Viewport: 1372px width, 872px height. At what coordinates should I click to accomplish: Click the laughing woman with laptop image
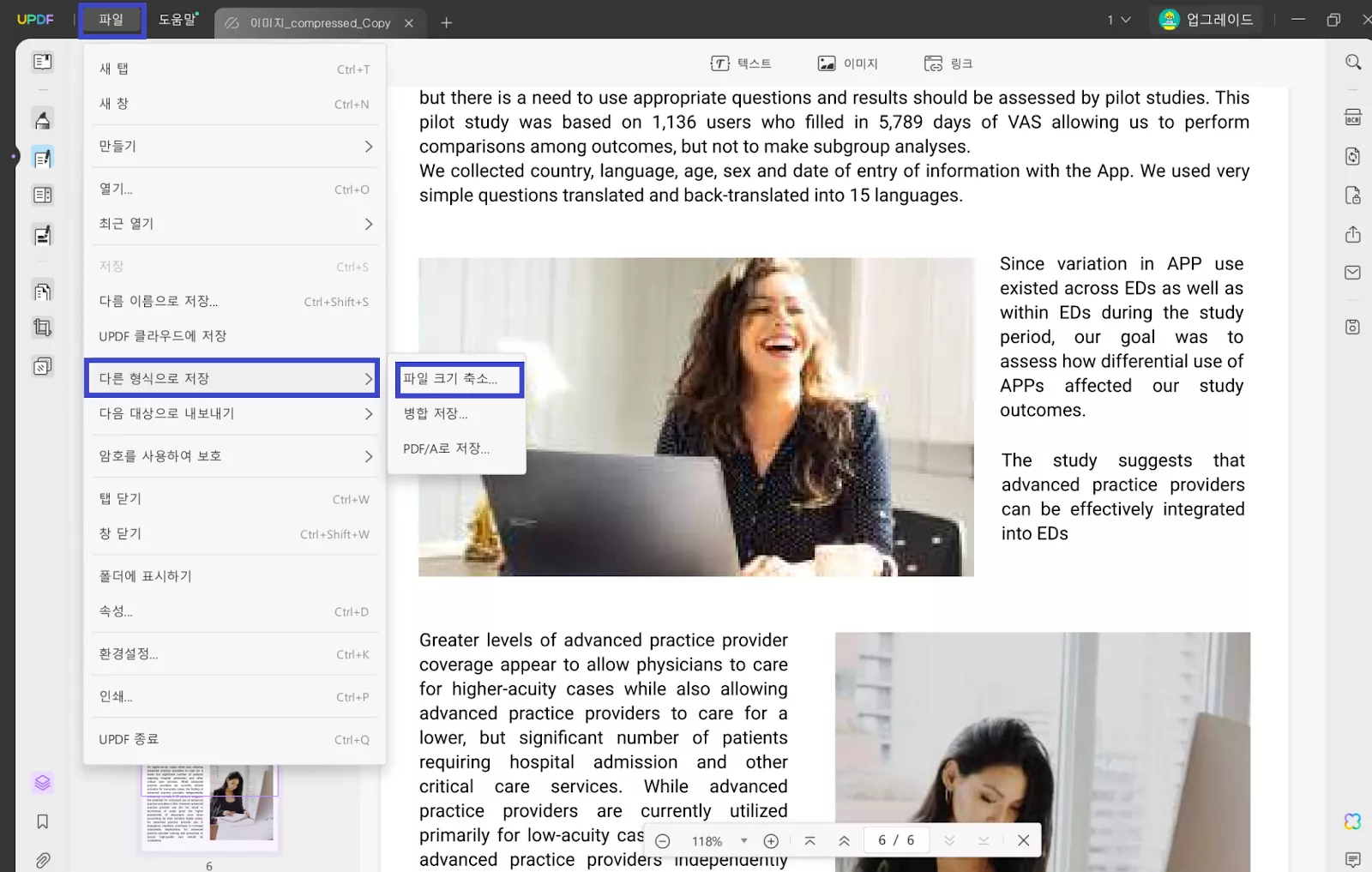pos(696,417)
